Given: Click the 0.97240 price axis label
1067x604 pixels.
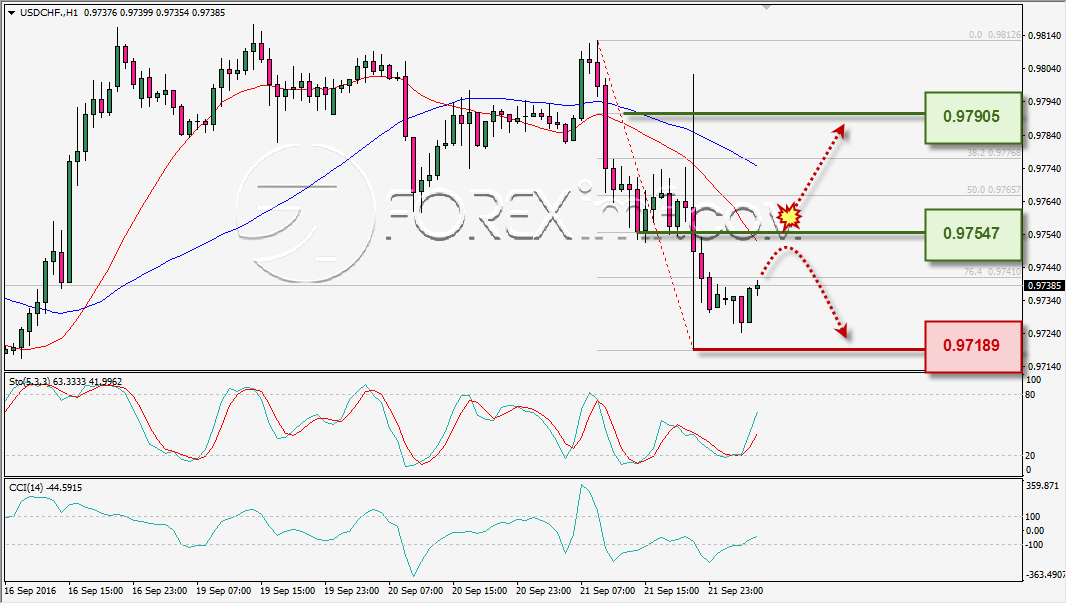Looking at the screenshot, I should pos(1045,334).
